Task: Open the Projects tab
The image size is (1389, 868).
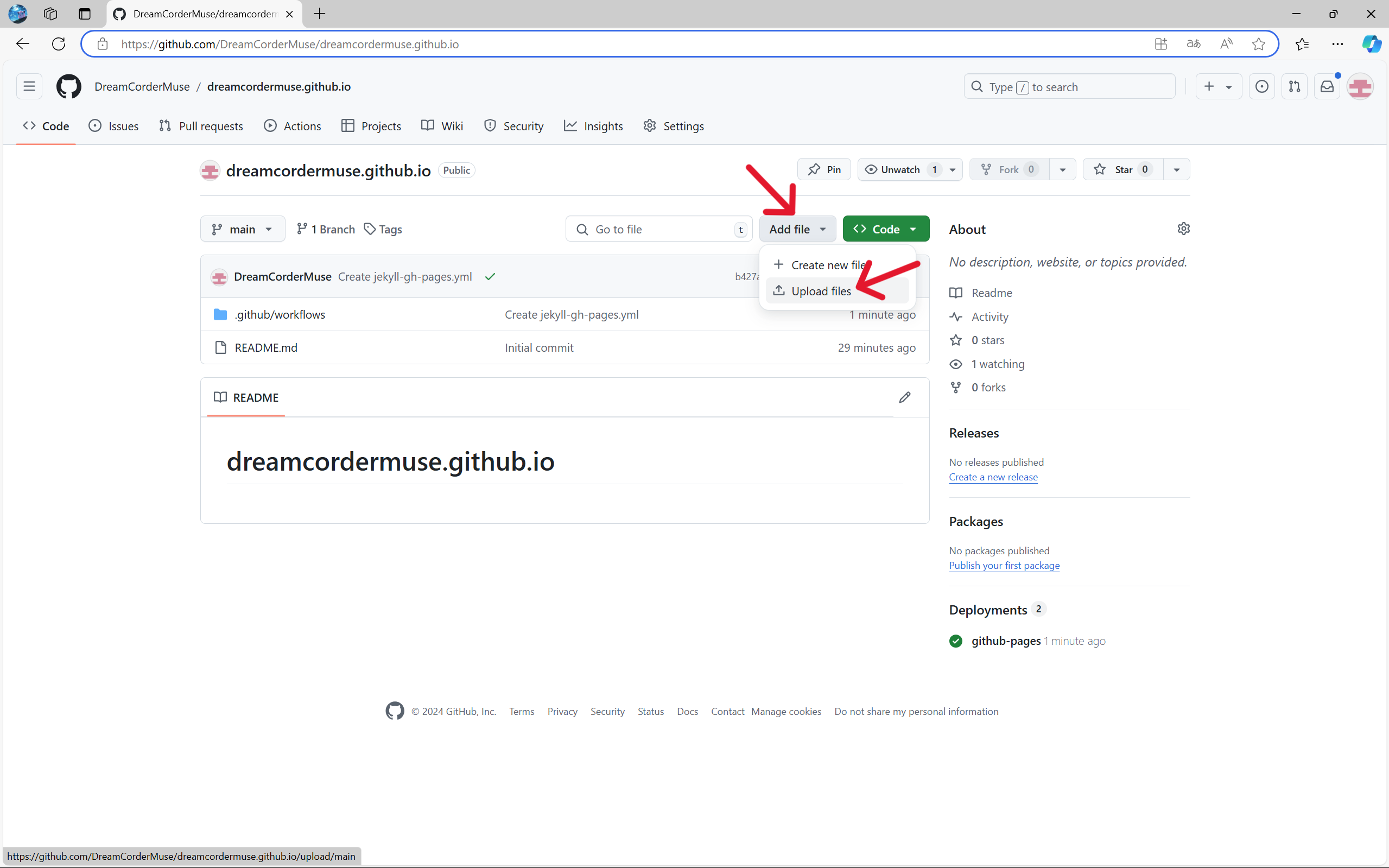Action: pyautogui.click(x=371, y=126)
